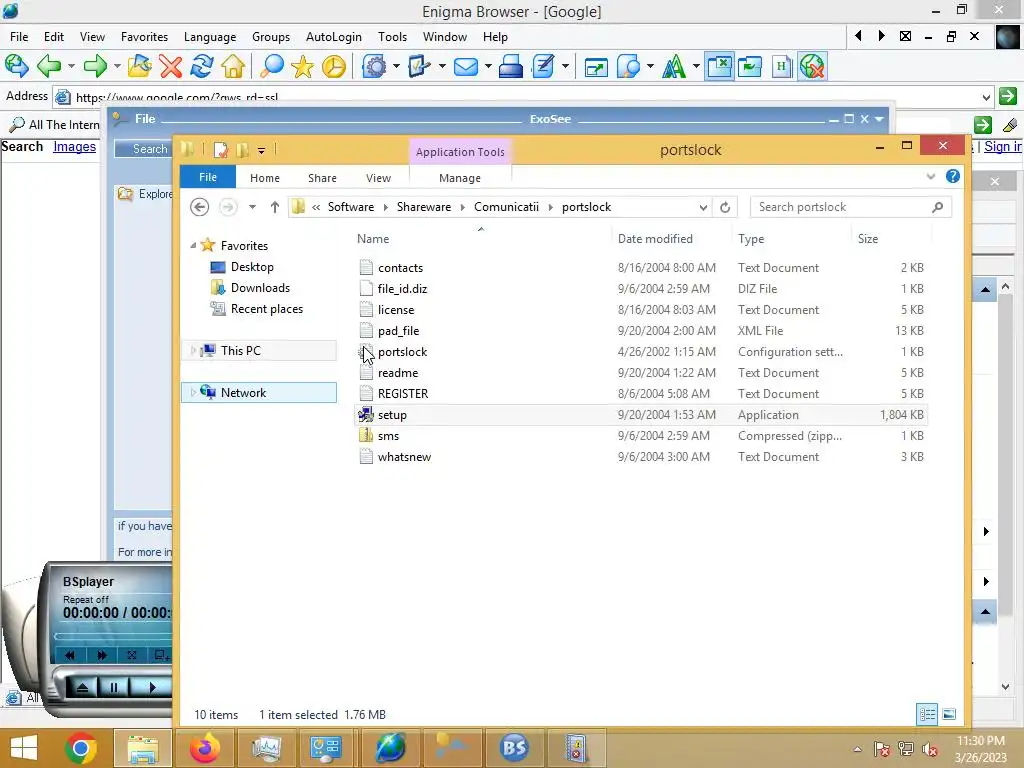This screenshot has height=768, width=1024.
Task: Open dropdown arrow next to browser Back button
Action: coord(71,66)
